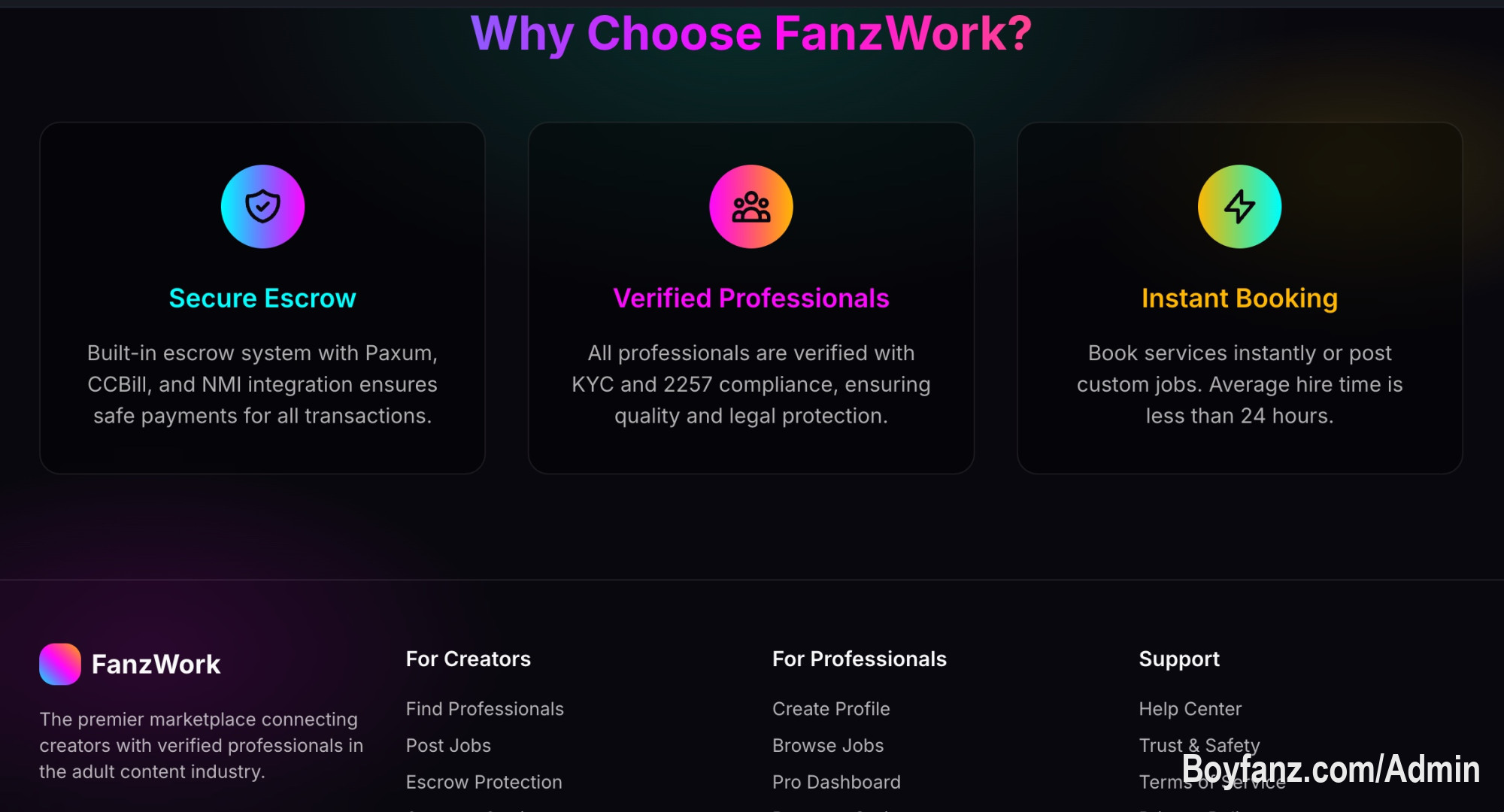Click the Instant Booking lightning bolt icon
1504x812 pixels.
click(1239, 207)
